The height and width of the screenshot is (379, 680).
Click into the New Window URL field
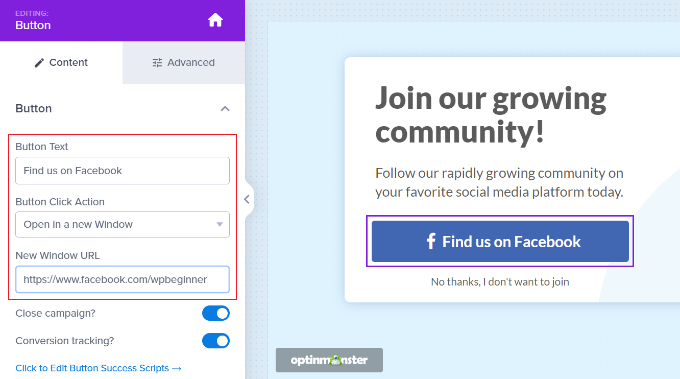[x=122, y=279]
